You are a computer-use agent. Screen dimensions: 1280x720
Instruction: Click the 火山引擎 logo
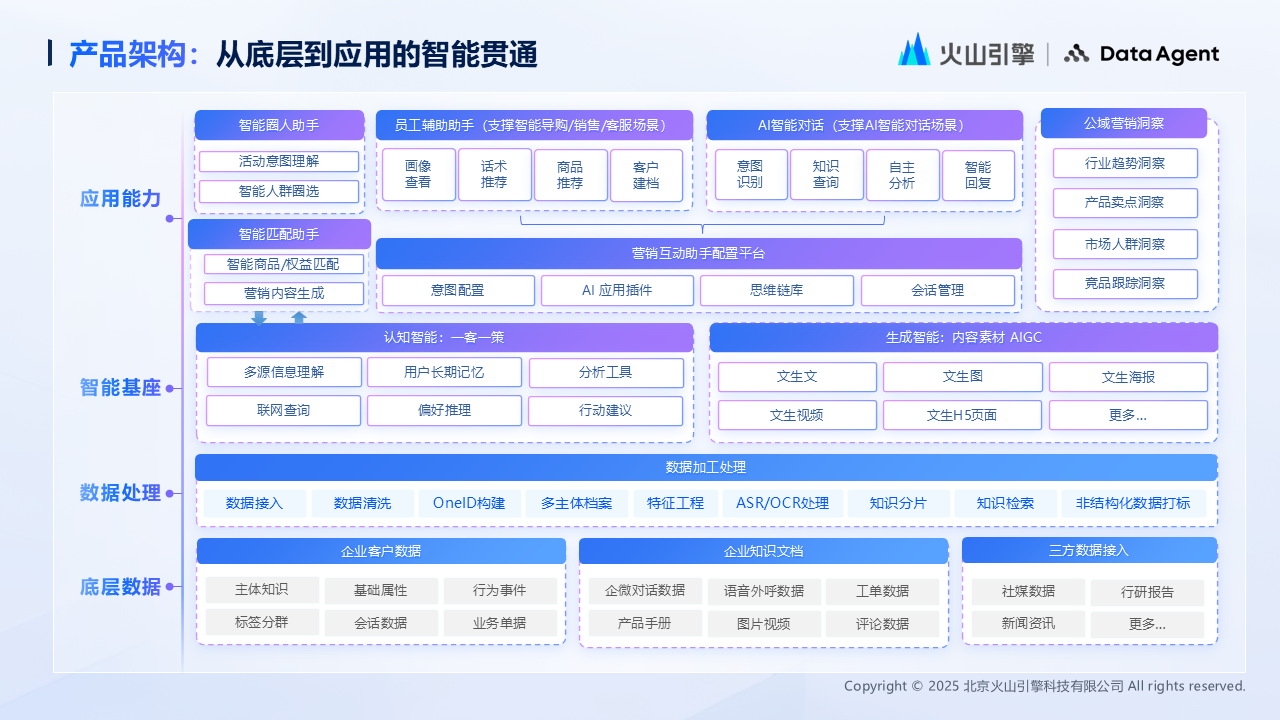click(966, 50)
